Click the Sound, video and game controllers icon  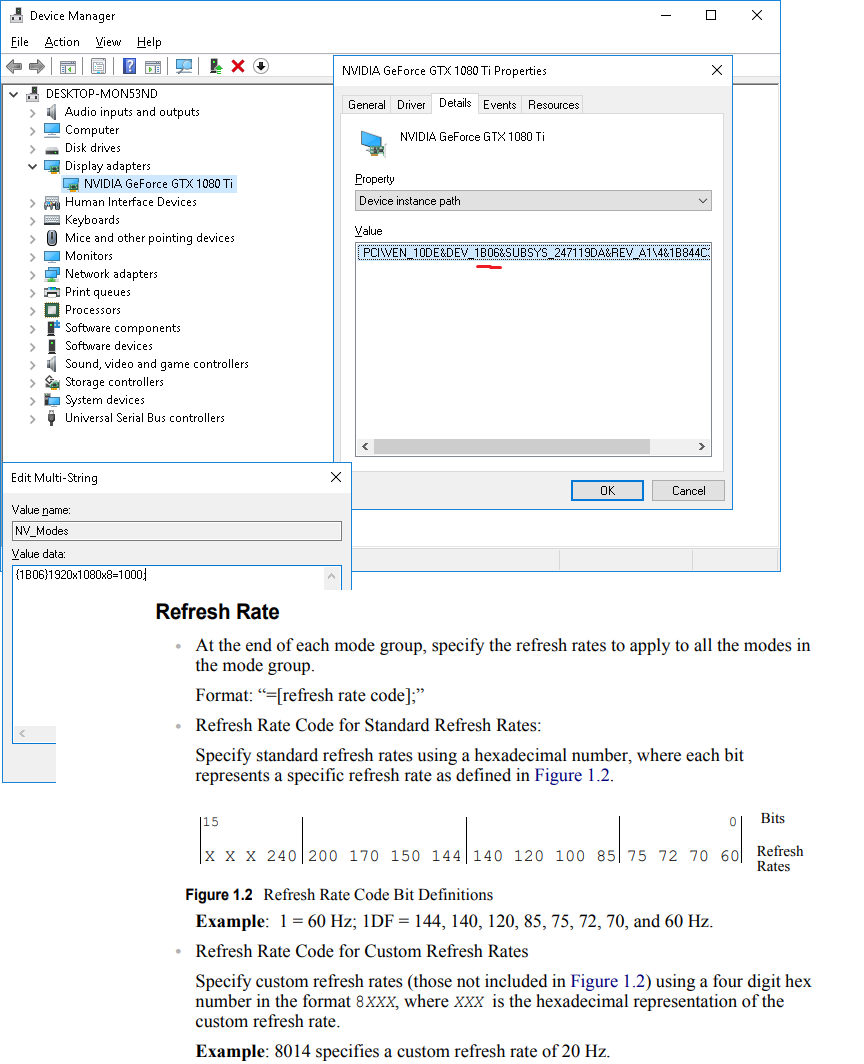click(52, 364)
